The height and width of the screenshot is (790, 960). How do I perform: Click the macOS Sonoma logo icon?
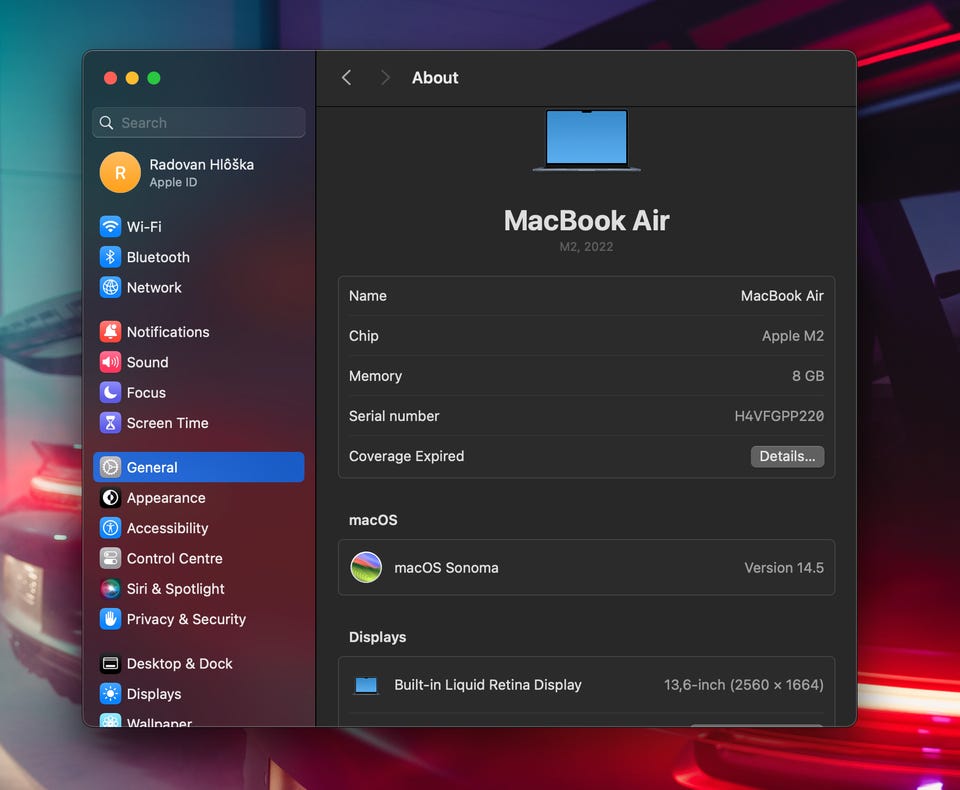(x=366, y=567)
